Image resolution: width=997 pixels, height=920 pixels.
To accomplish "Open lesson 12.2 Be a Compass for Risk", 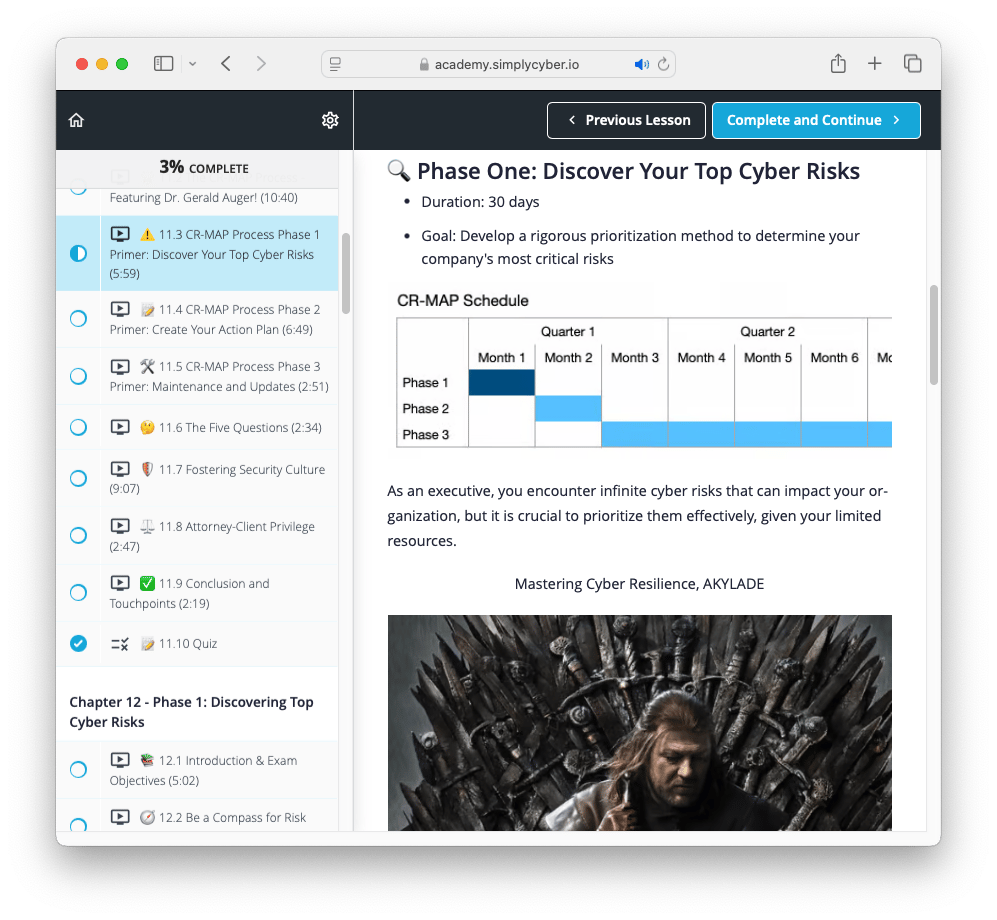I will 197,816.
